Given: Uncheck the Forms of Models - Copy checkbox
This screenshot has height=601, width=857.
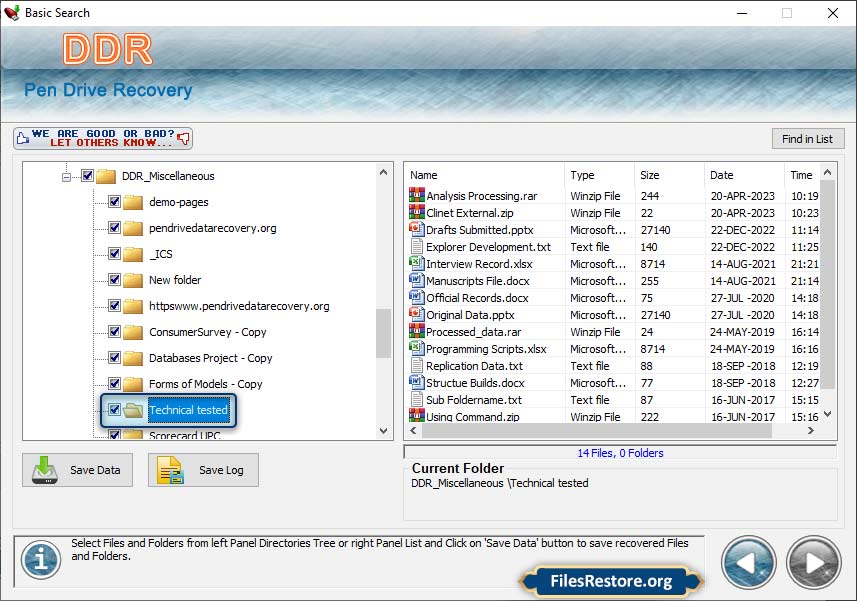Looking at the screenshot, I should [x=114, y=384].
